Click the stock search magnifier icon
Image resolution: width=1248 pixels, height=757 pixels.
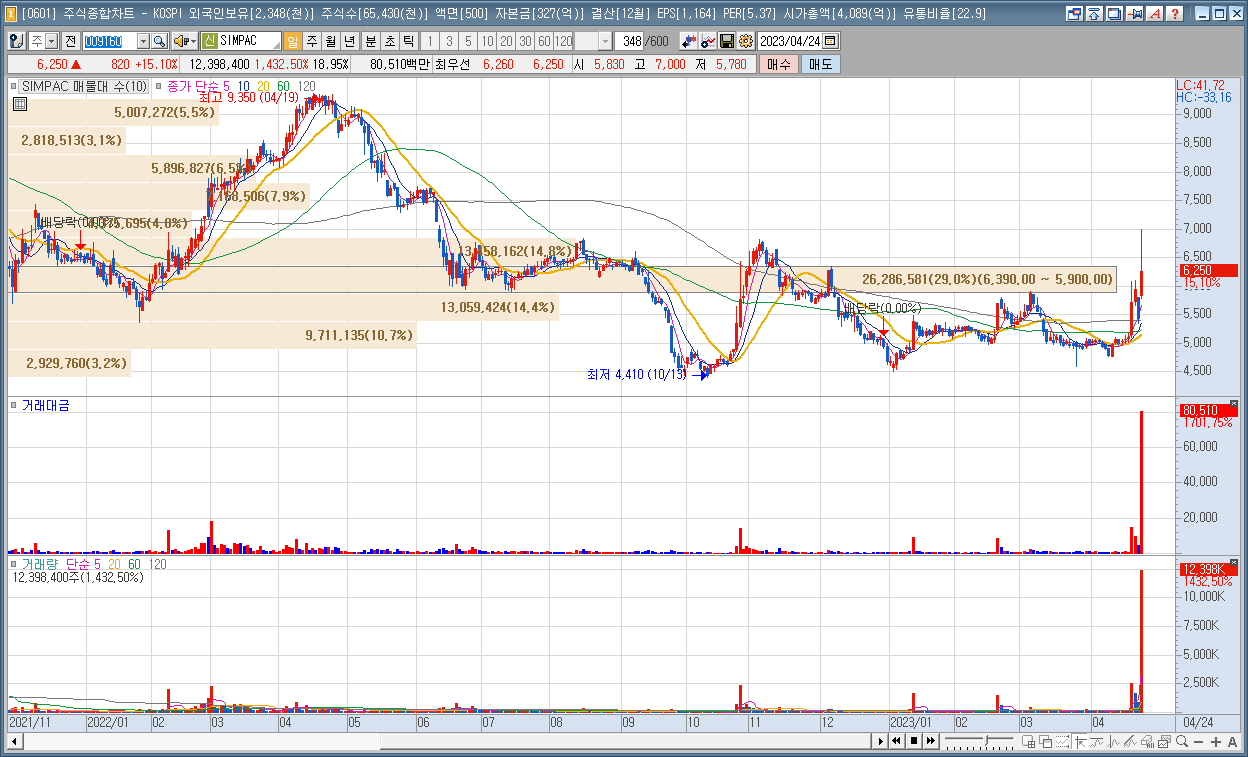[160, 41]
